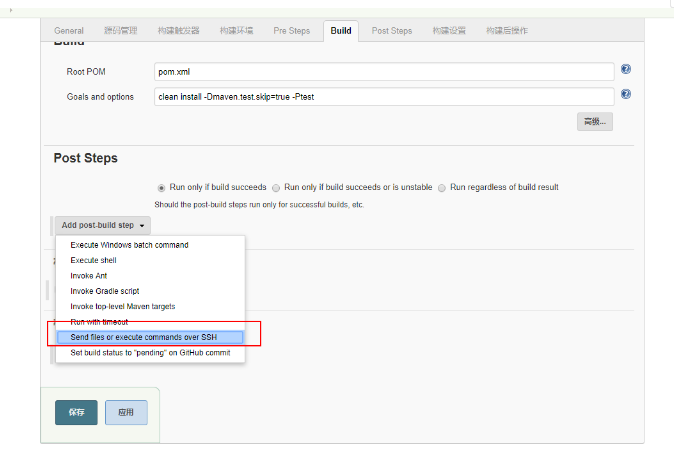Switch to the Post Steps tab
The width and height of the screenshot is (674, 449).
click(392, 31)
